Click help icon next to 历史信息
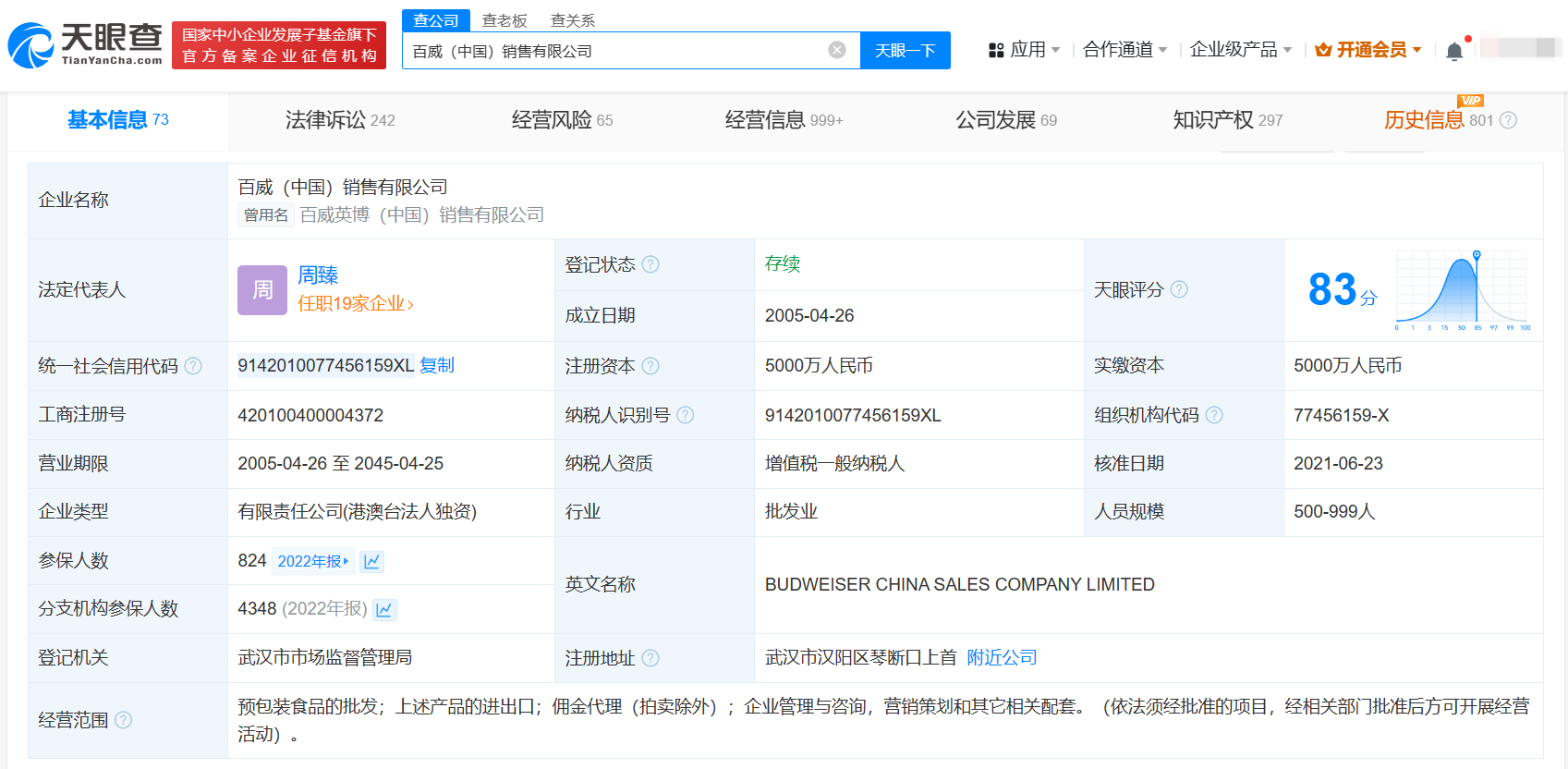The height and width of the screenshot is (769, 1568). coord(1508,120)
